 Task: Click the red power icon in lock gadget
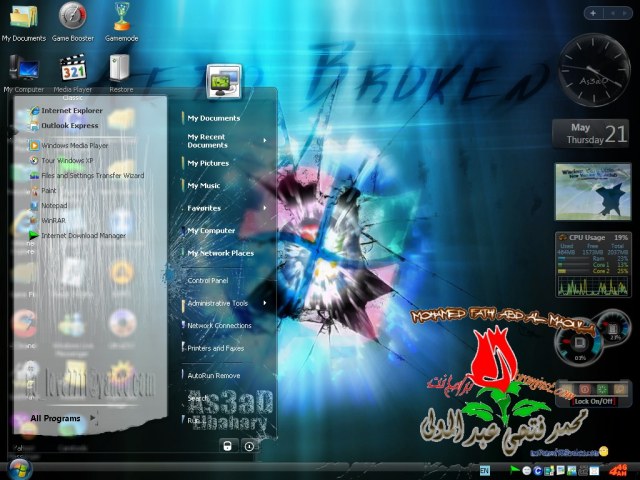[584, 389]
